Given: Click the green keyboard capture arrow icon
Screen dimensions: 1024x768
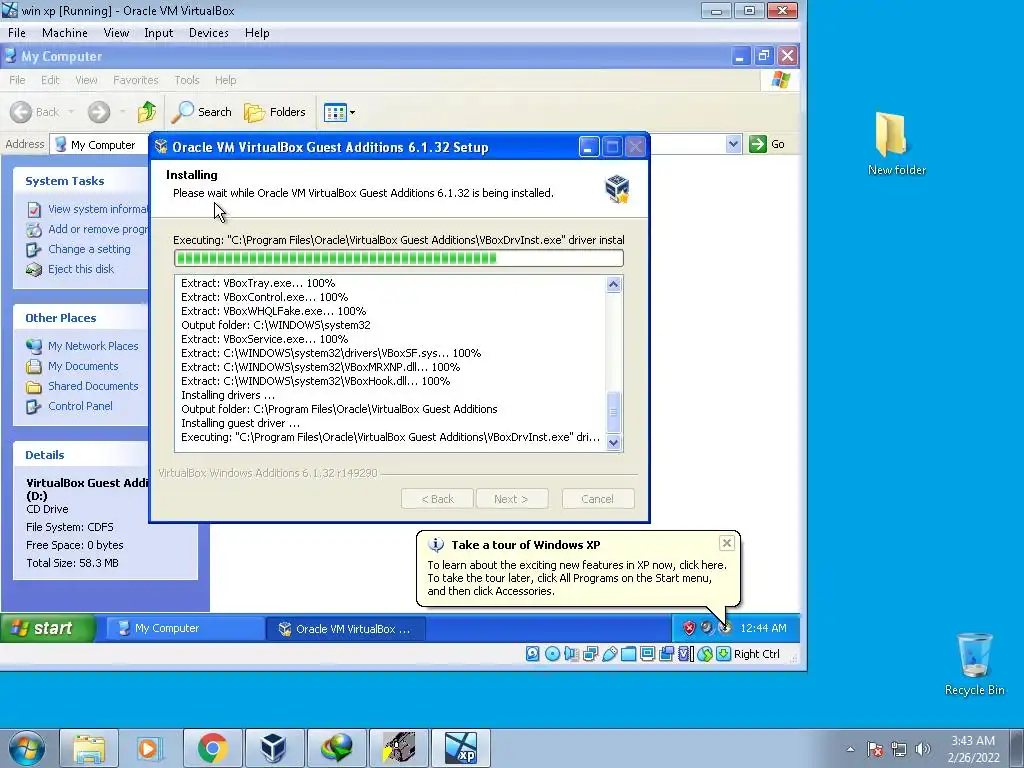Looking at the screenshot, I should point(723,654).
